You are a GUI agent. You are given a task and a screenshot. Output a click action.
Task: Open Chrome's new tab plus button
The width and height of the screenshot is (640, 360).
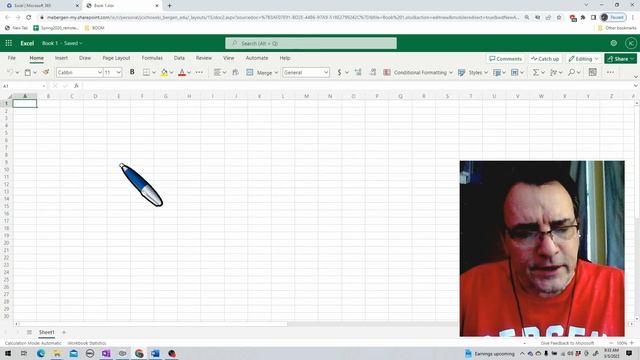[169, 6]
